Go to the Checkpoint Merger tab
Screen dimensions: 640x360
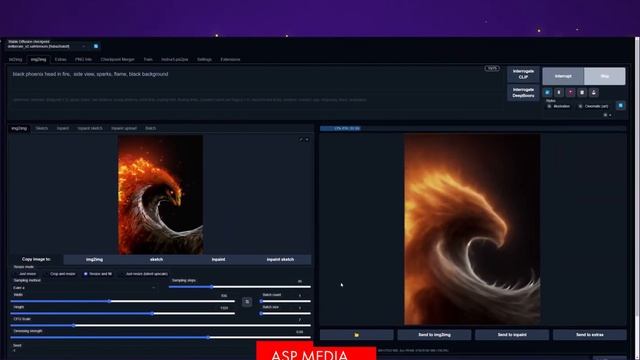click(118, 60)
